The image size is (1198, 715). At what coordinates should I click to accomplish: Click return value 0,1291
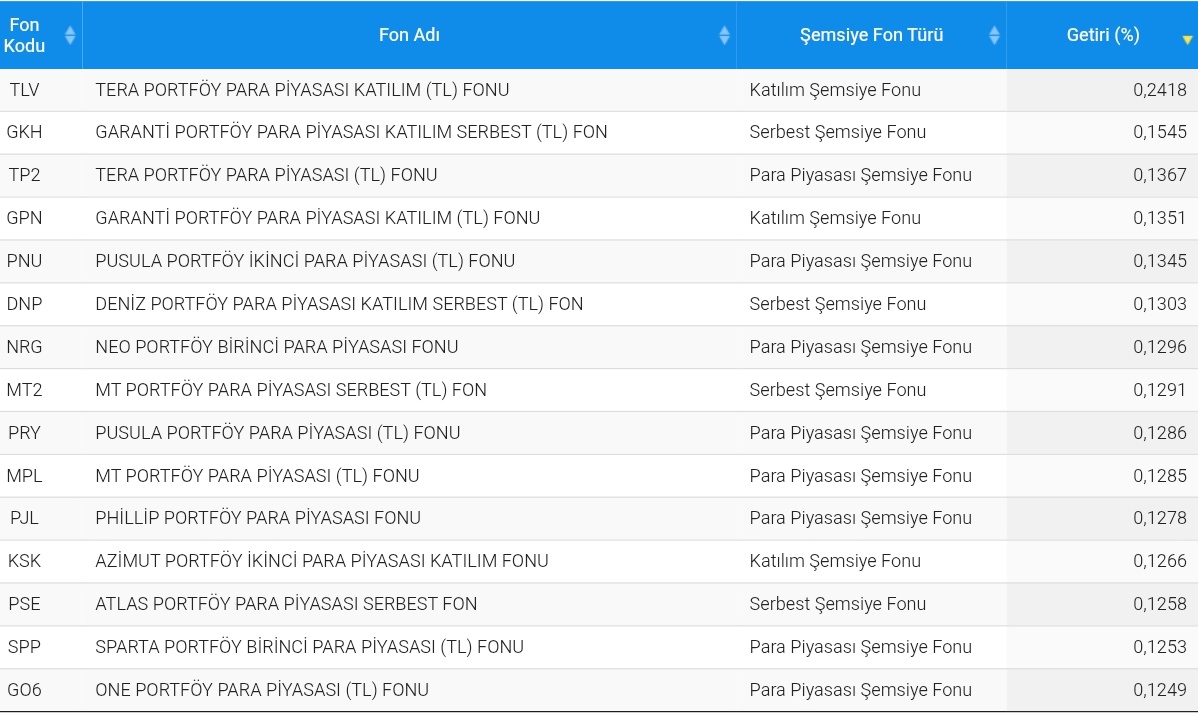point(1160,390)
